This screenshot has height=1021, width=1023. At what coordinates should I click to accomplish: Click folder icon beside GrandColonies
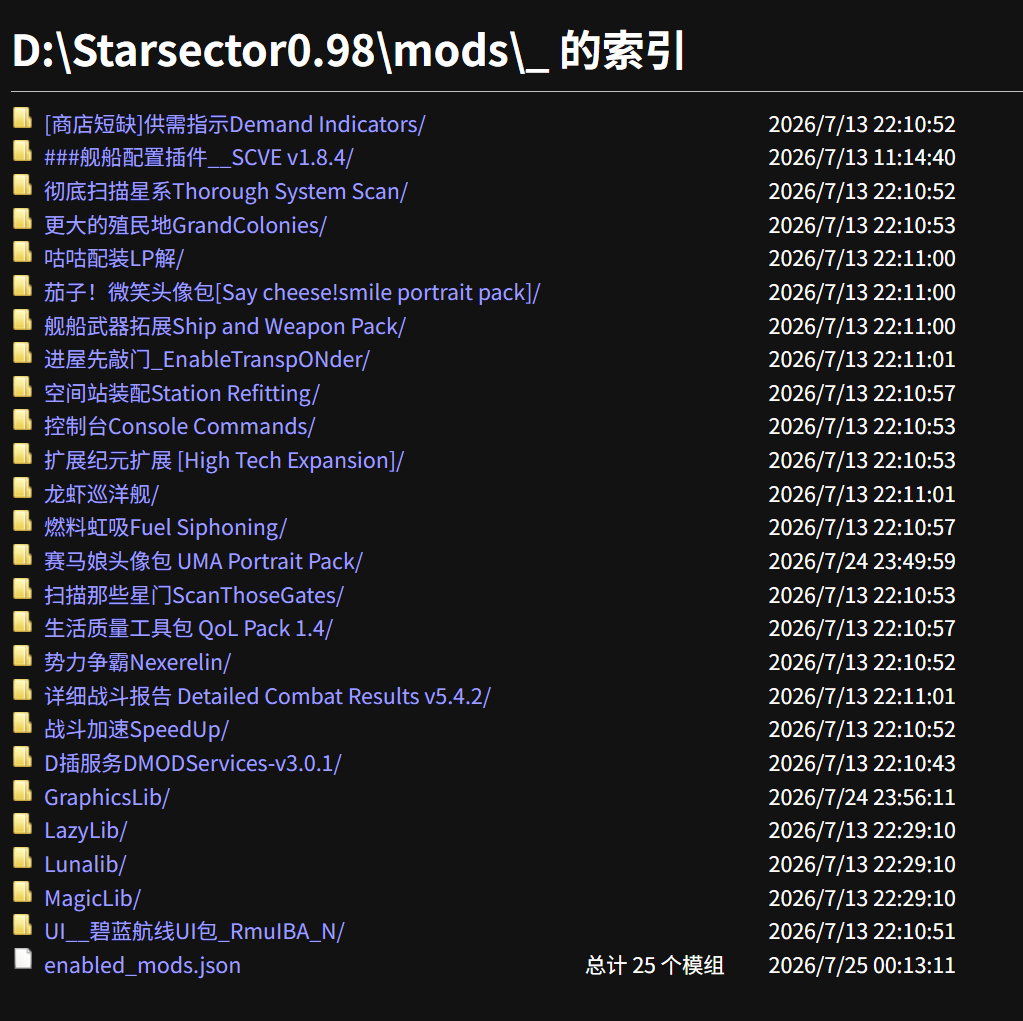coord(23,219)
